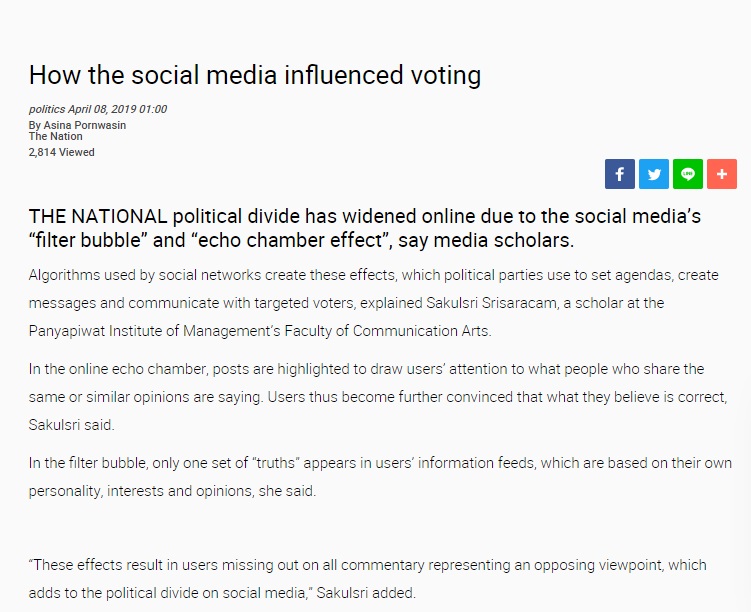This screenshot has height=612, width=751.
Task: Click author name Asina Pornwasin
Action: (x=85, y=125)
